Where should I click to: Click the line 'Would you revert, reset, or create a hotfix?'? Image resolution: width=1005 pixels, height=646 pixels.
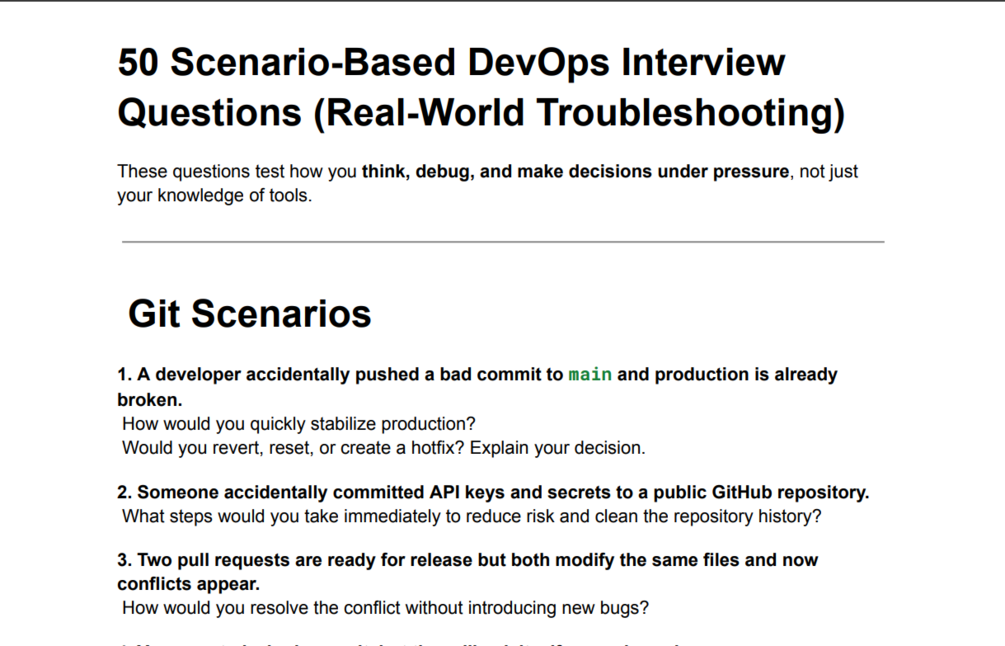(x=293, y=448)
